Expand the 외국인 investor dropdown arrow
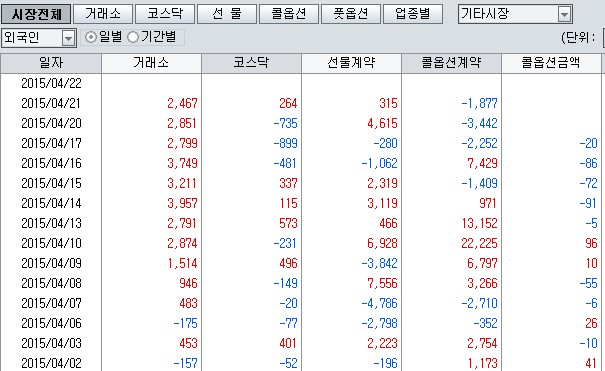Viewport: 605px width, 371px height. pyautogui.click(x=68, y=38)
